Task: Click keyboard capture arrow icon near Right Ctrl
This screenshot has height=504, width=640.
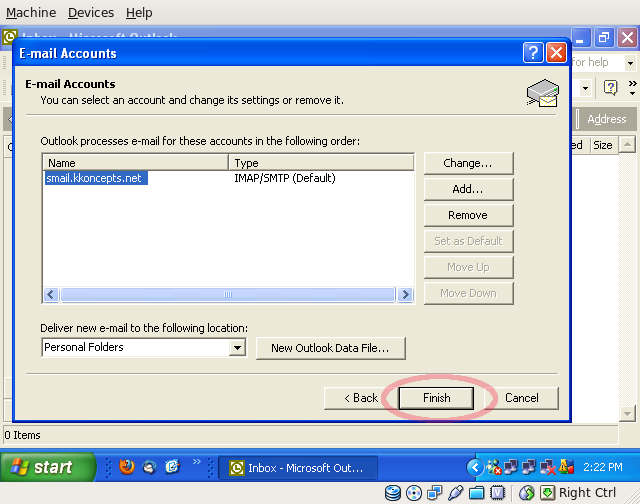Action: pyautogui.click(x=548, y=493)
